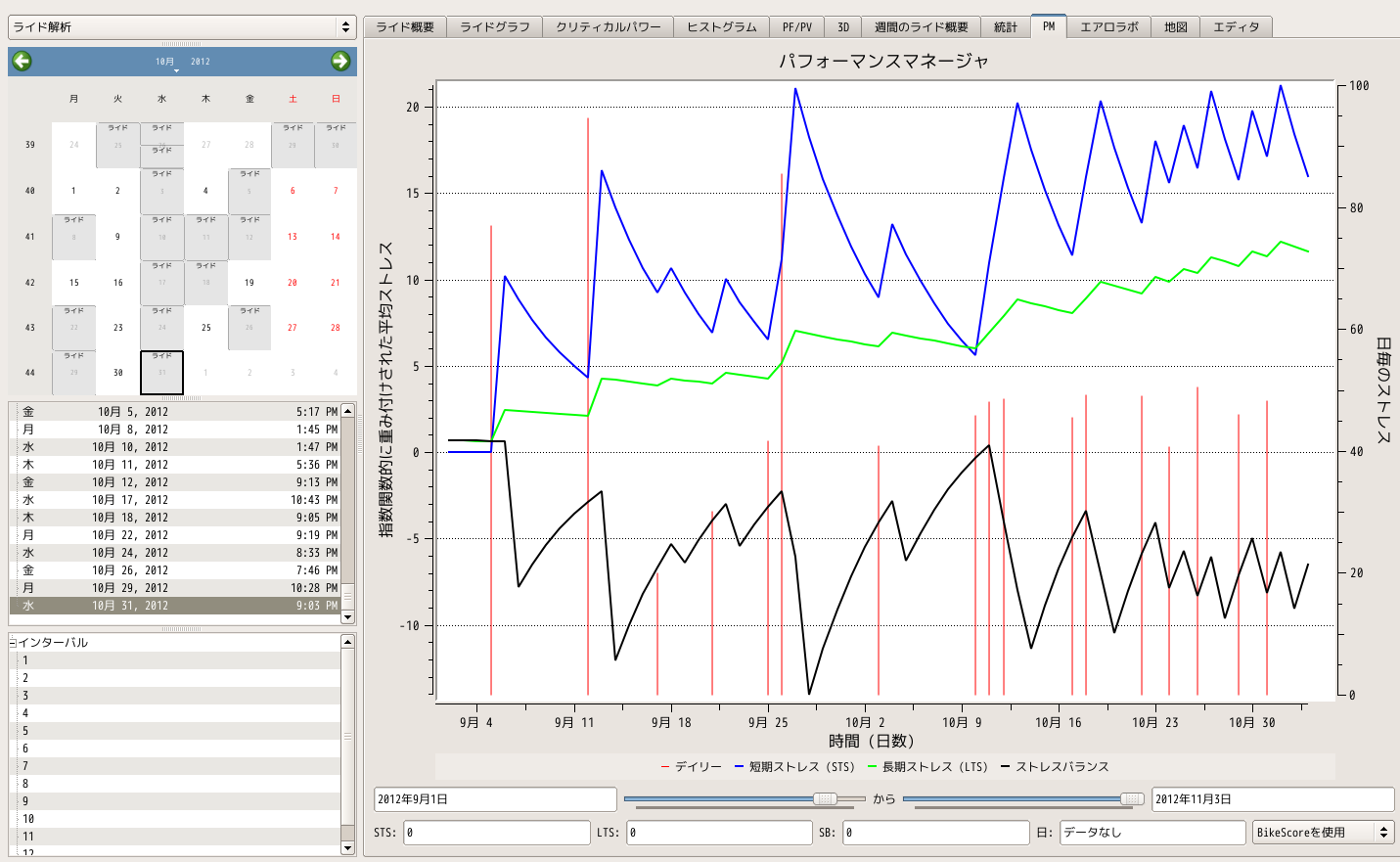Select the ride on 10月 22, 2012

(175, 535)
